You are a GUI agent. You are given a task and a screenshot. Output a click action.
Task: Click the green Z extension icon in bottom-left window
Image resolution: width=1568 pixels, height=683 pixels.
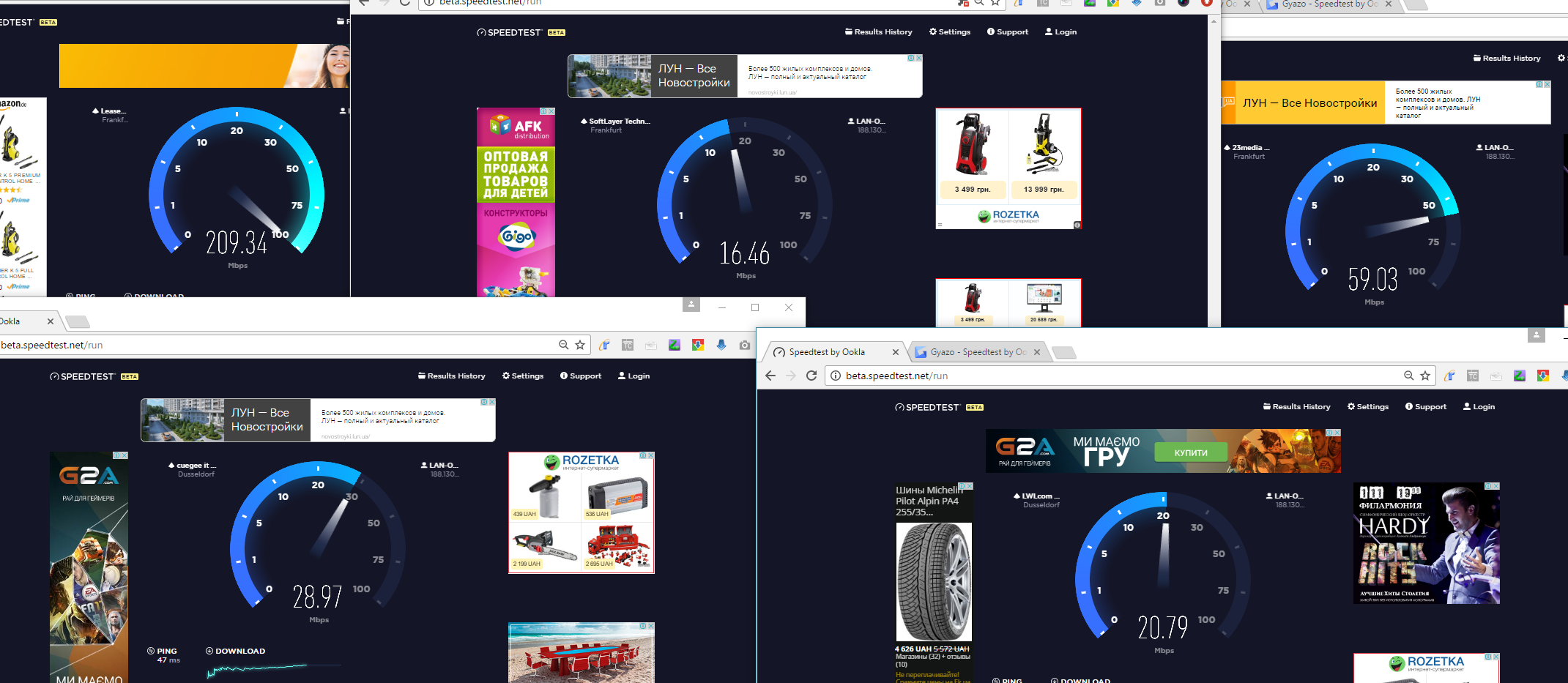tap(675, 345)
